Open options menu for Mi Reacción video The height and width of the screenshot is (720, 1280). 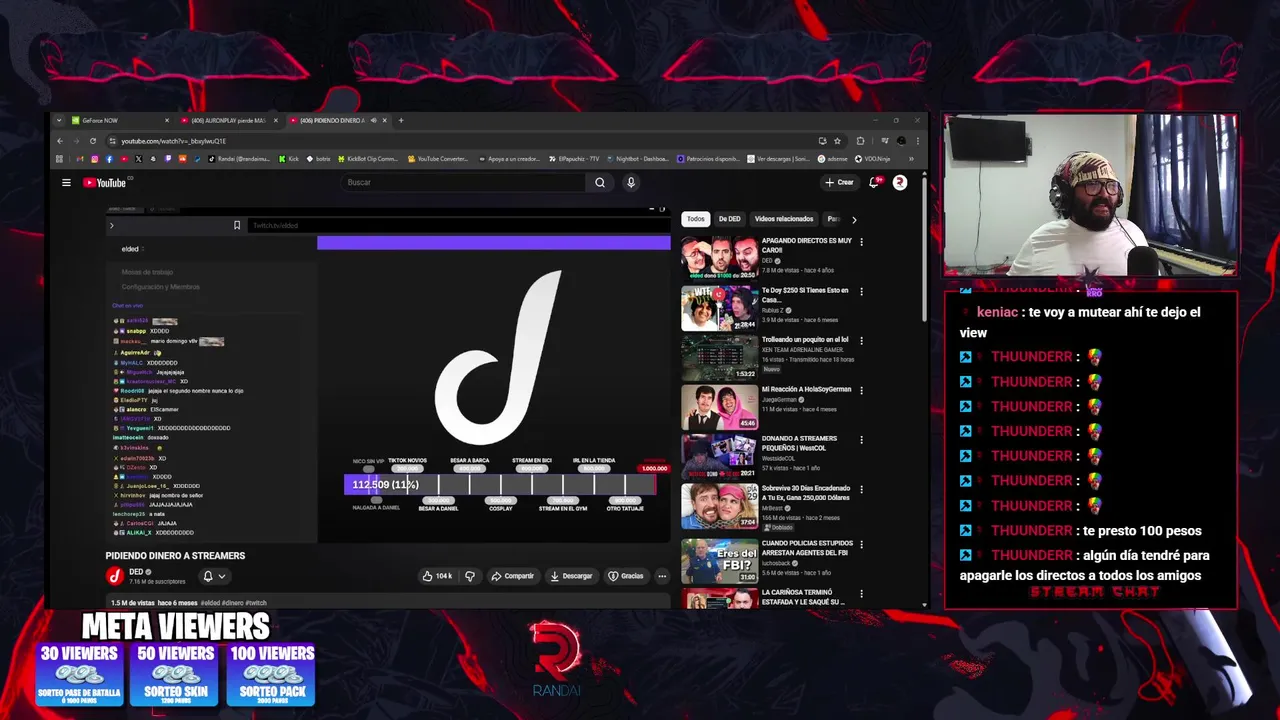click(861, 390)
